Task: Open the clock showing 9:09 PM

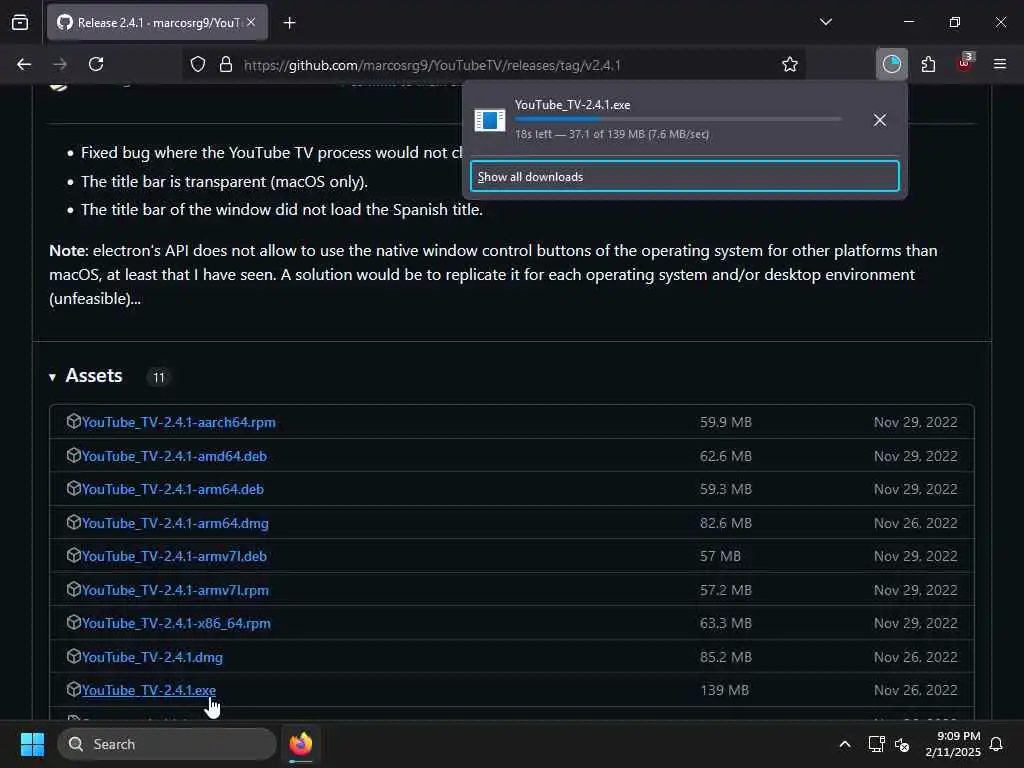Action: [x=953, y=744]
